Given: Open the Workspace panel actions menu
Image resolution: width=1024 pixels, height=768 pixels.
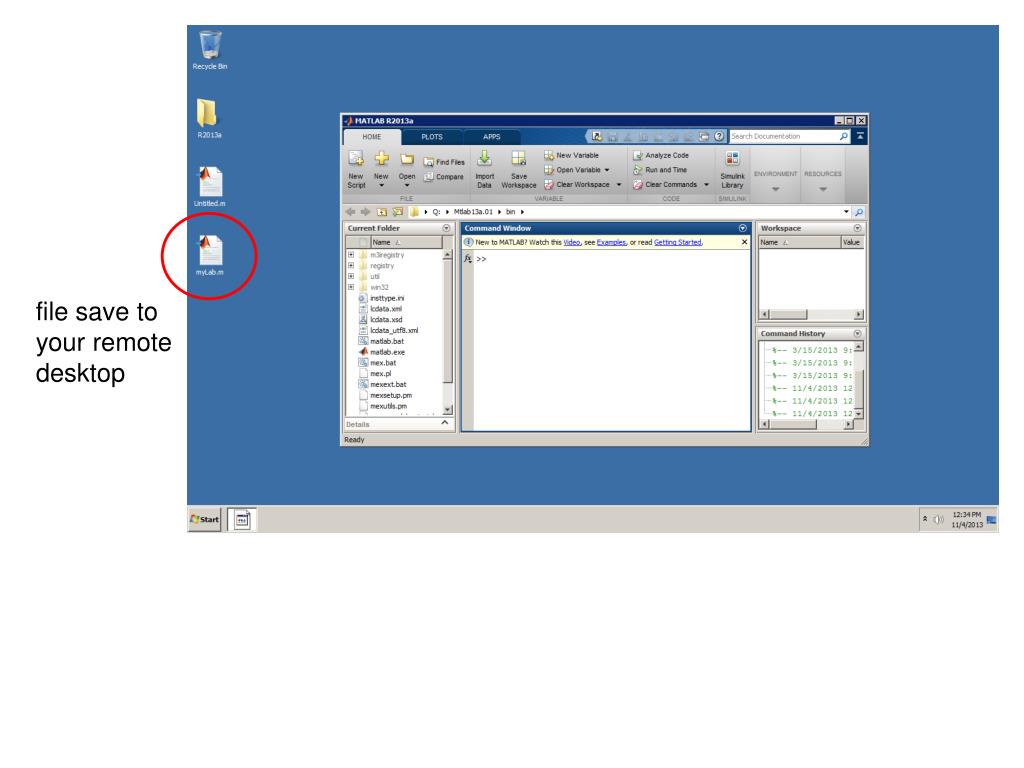Looking at the screenshot, I should 857,229.
